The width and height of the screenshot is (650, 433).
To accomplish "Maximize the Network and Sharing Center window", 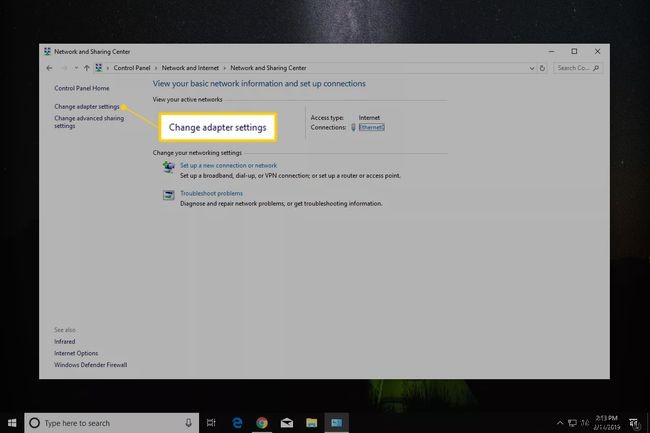I will (574, 51).
